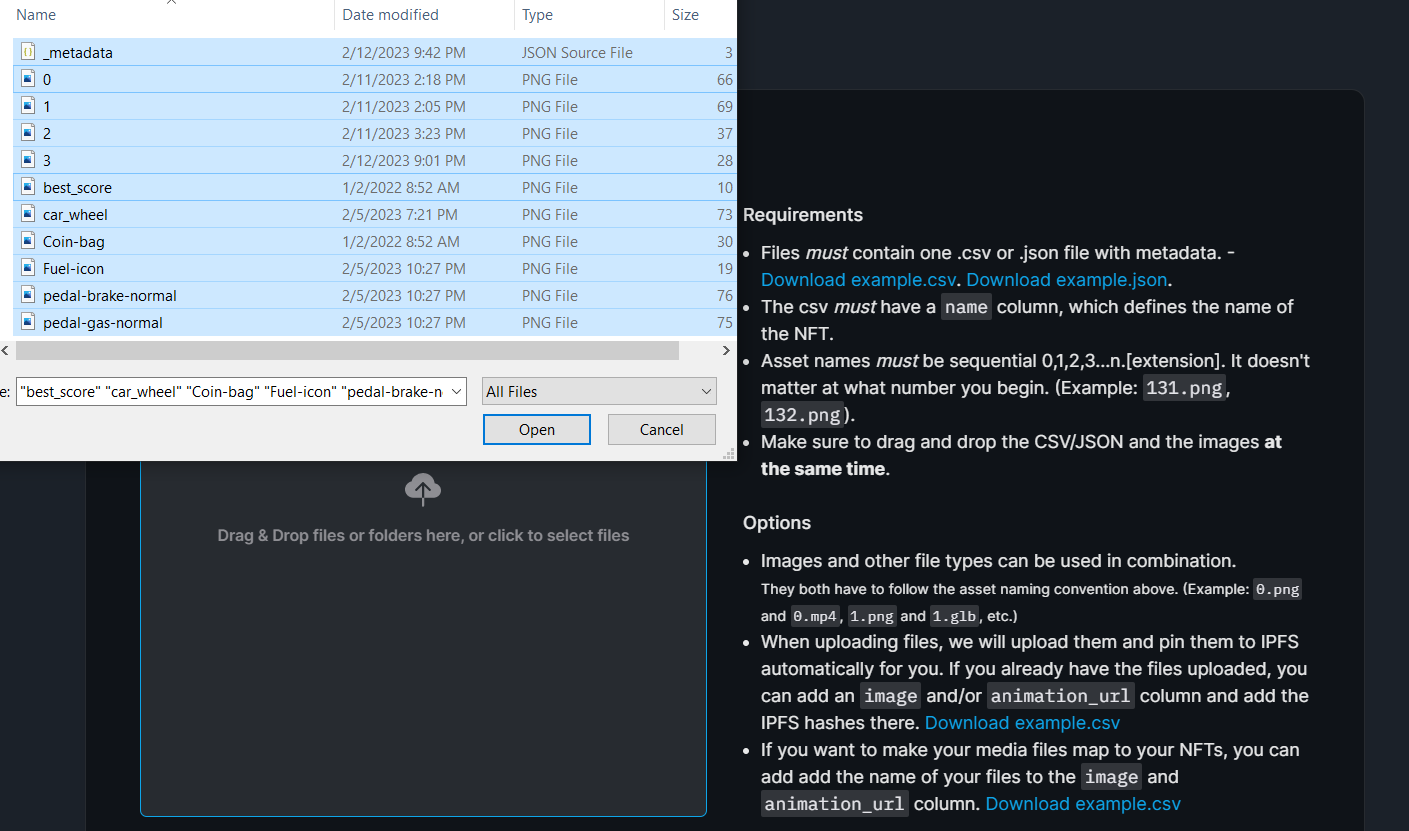This screenshot has width=1409, height=831.
Task: Click date 2/5/2023 7:21 PM cell
Action: [x=400, y=214]
